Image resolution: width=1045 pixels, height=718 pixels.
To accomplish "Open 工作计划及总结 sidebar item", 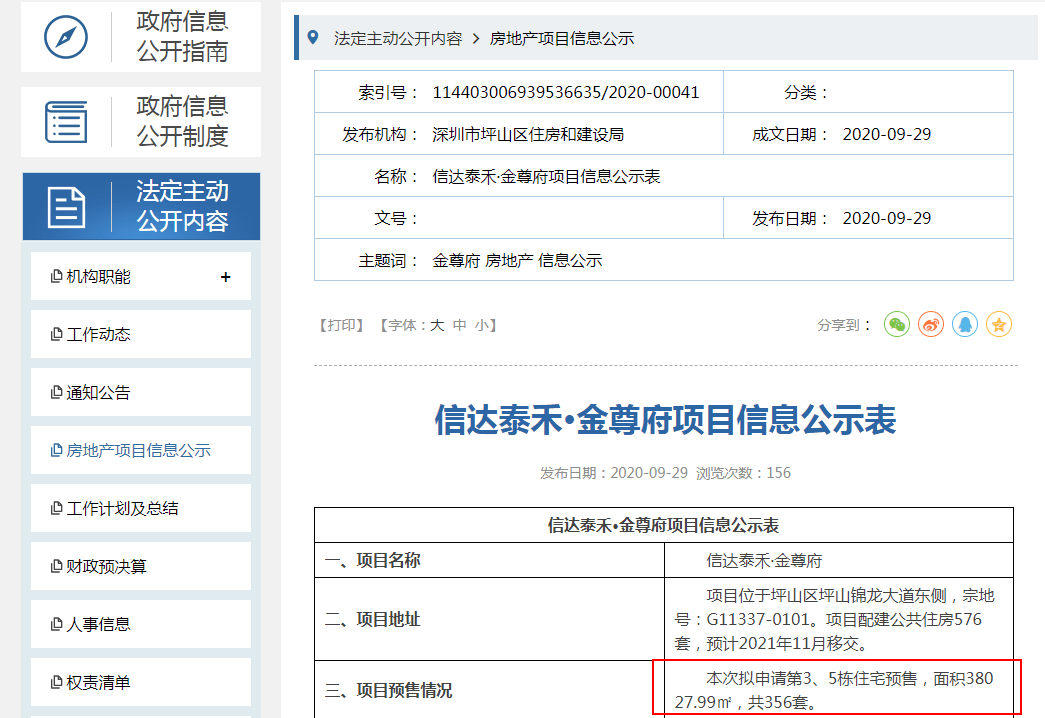I will [141, 508].
